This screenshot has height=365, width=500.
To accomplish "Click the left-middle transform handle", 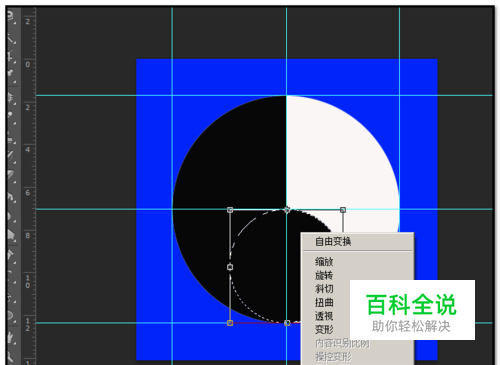I will coord(230,267).
